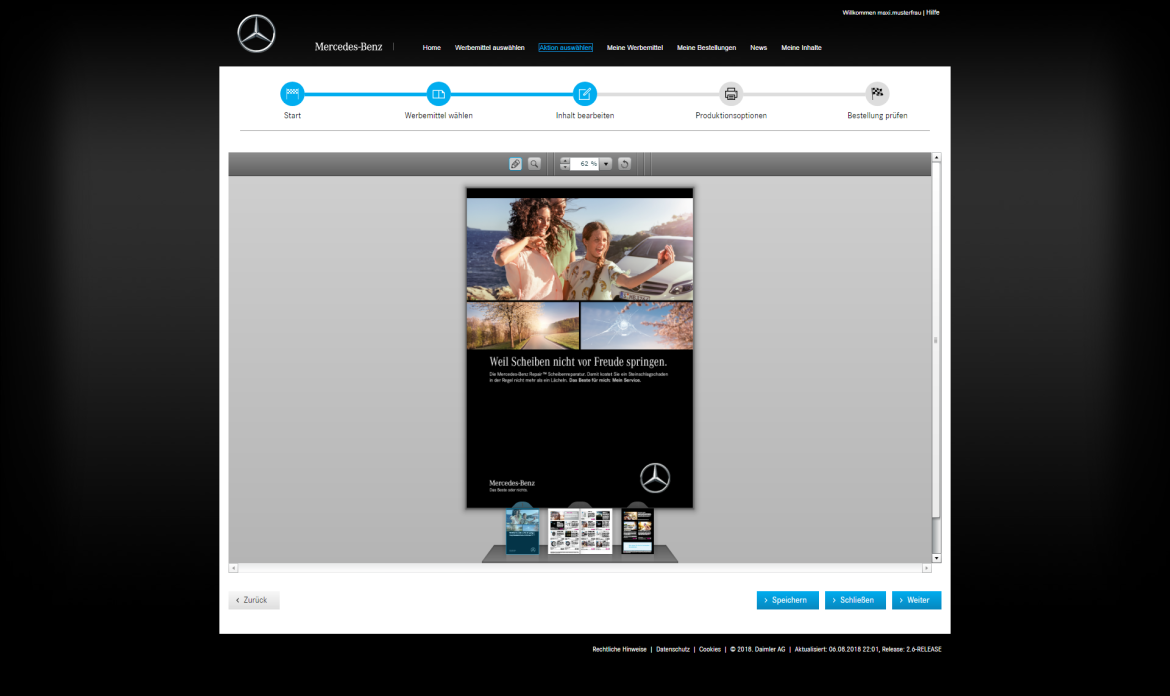Click the horizontal scrollbar right arrow

[927, 568]
